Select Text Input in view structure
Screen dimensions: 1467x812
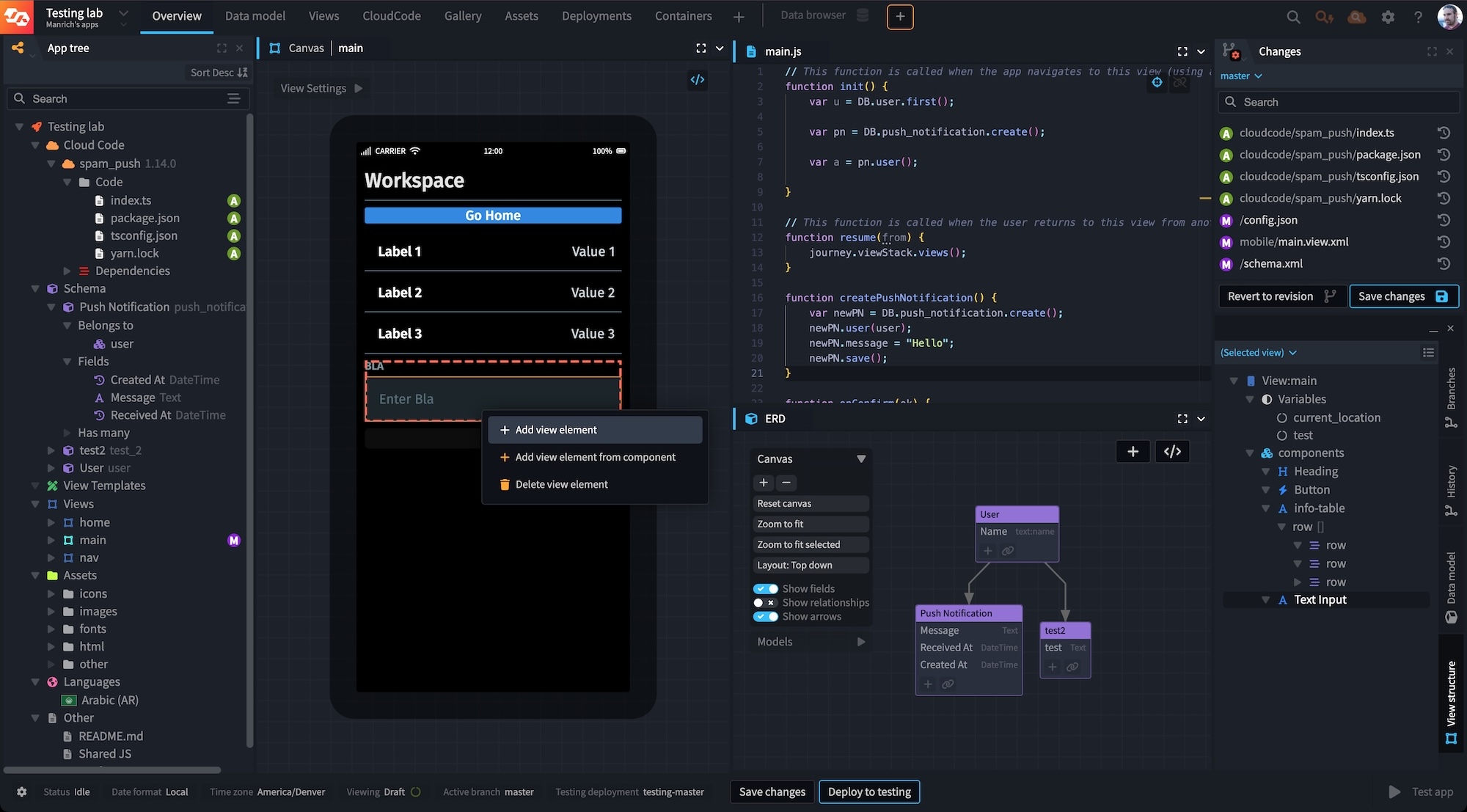[1320, 599]
